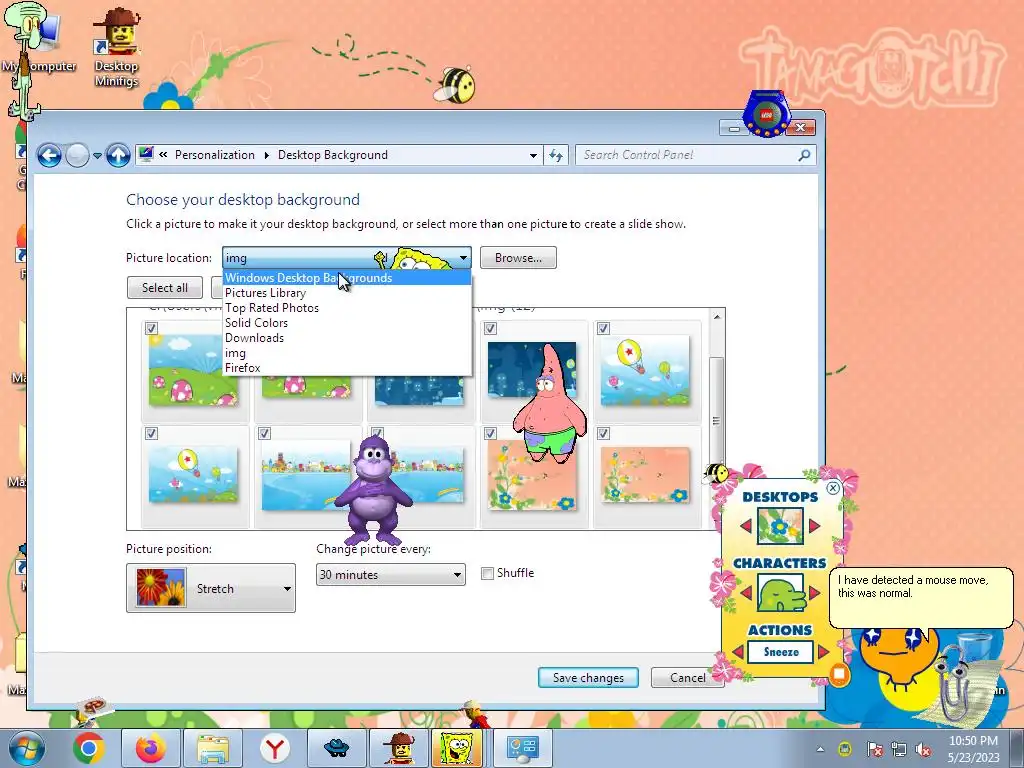
Task: Close the Tamagotchi widget with the X
Action: point(833,488)
